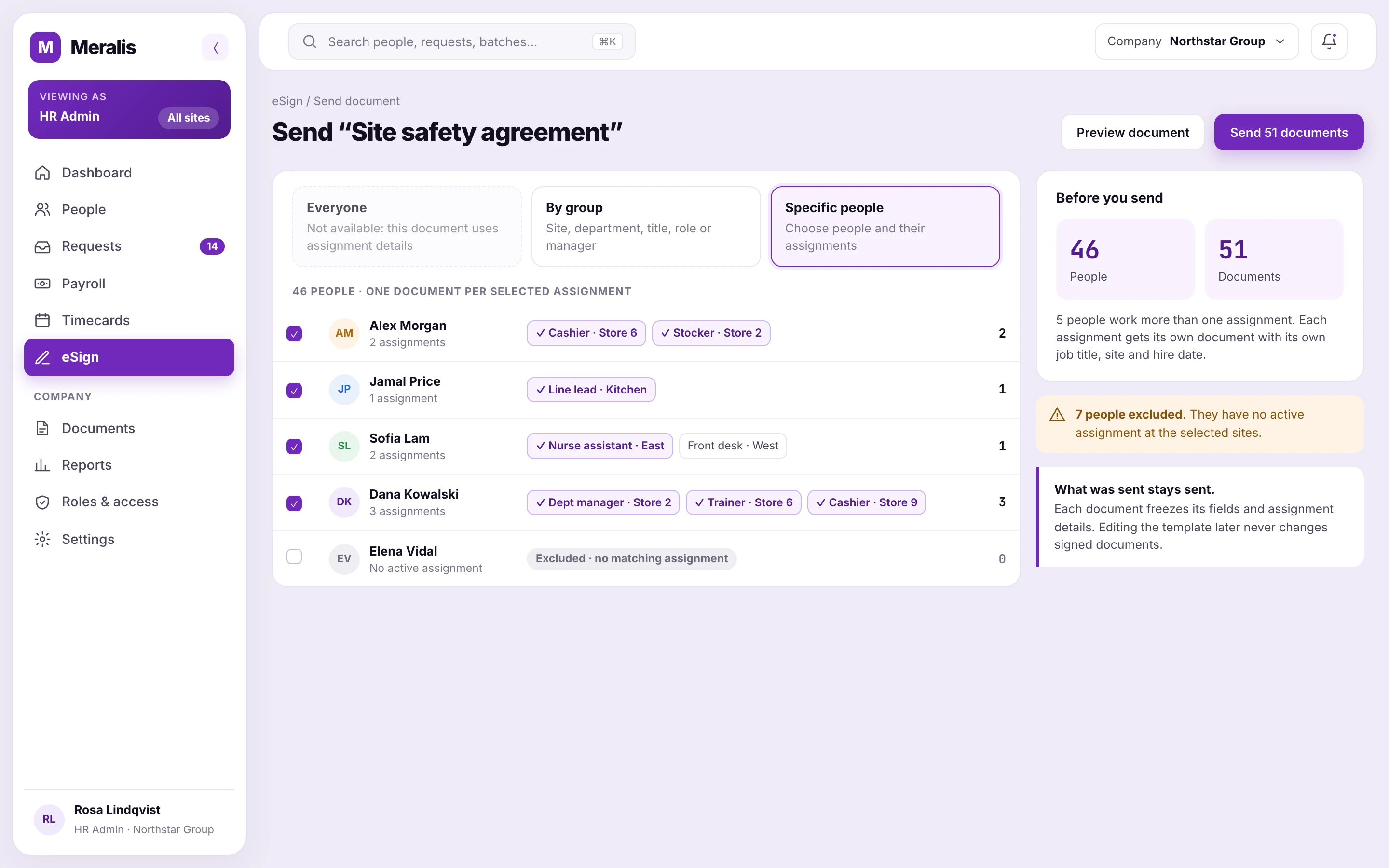Click Alex Morgan's AM avatar
The height and width of the screenshot is (868, 1389).
[x=344, y=333]
